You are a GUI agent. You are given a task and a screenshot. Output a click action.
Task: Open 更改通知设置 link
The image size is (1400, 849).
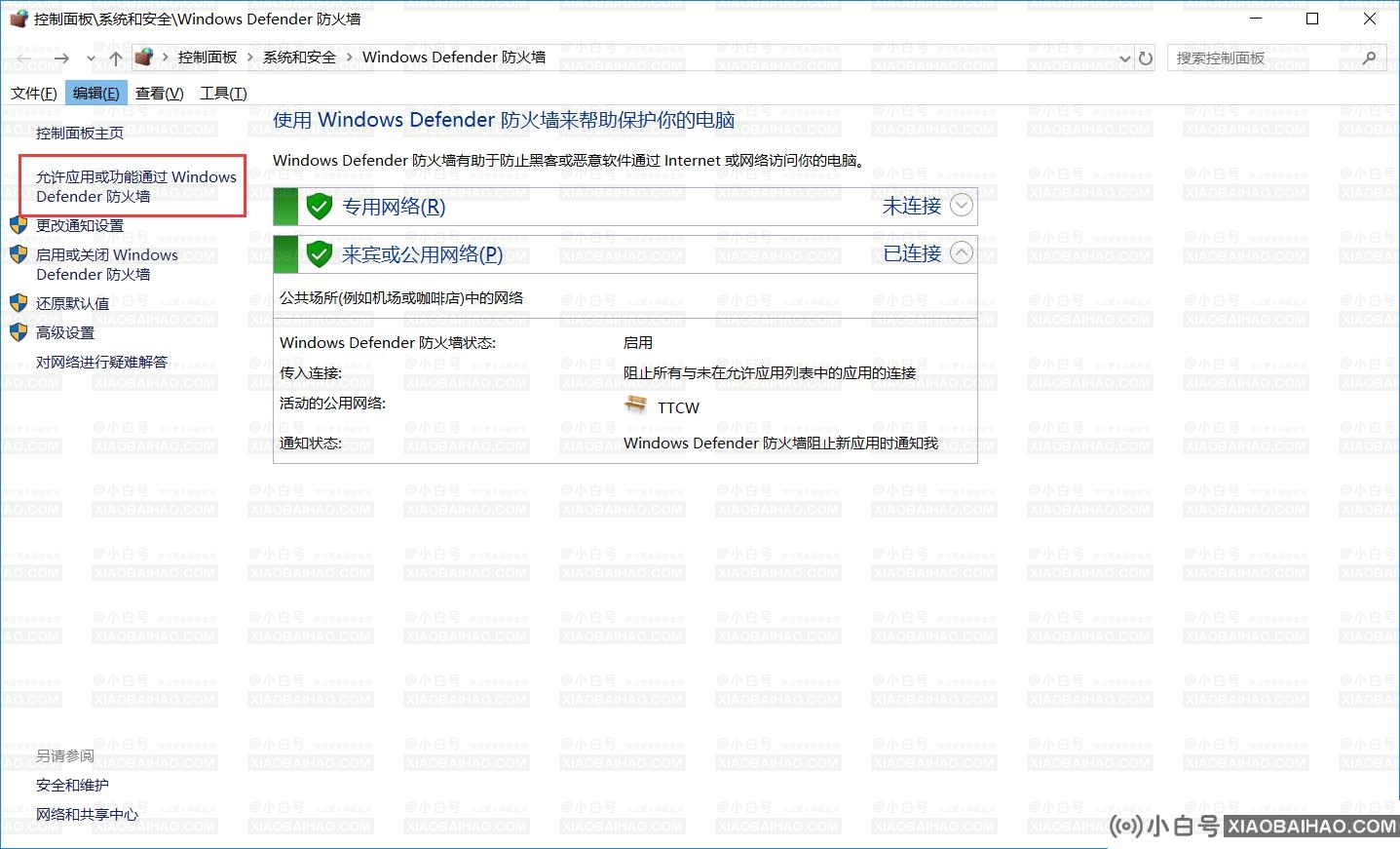[80, 225]
